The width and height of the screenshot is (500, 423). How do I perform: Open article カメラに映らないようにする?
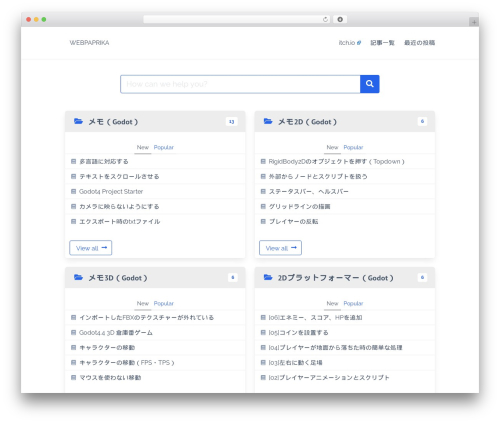click(x=119, y=206)
